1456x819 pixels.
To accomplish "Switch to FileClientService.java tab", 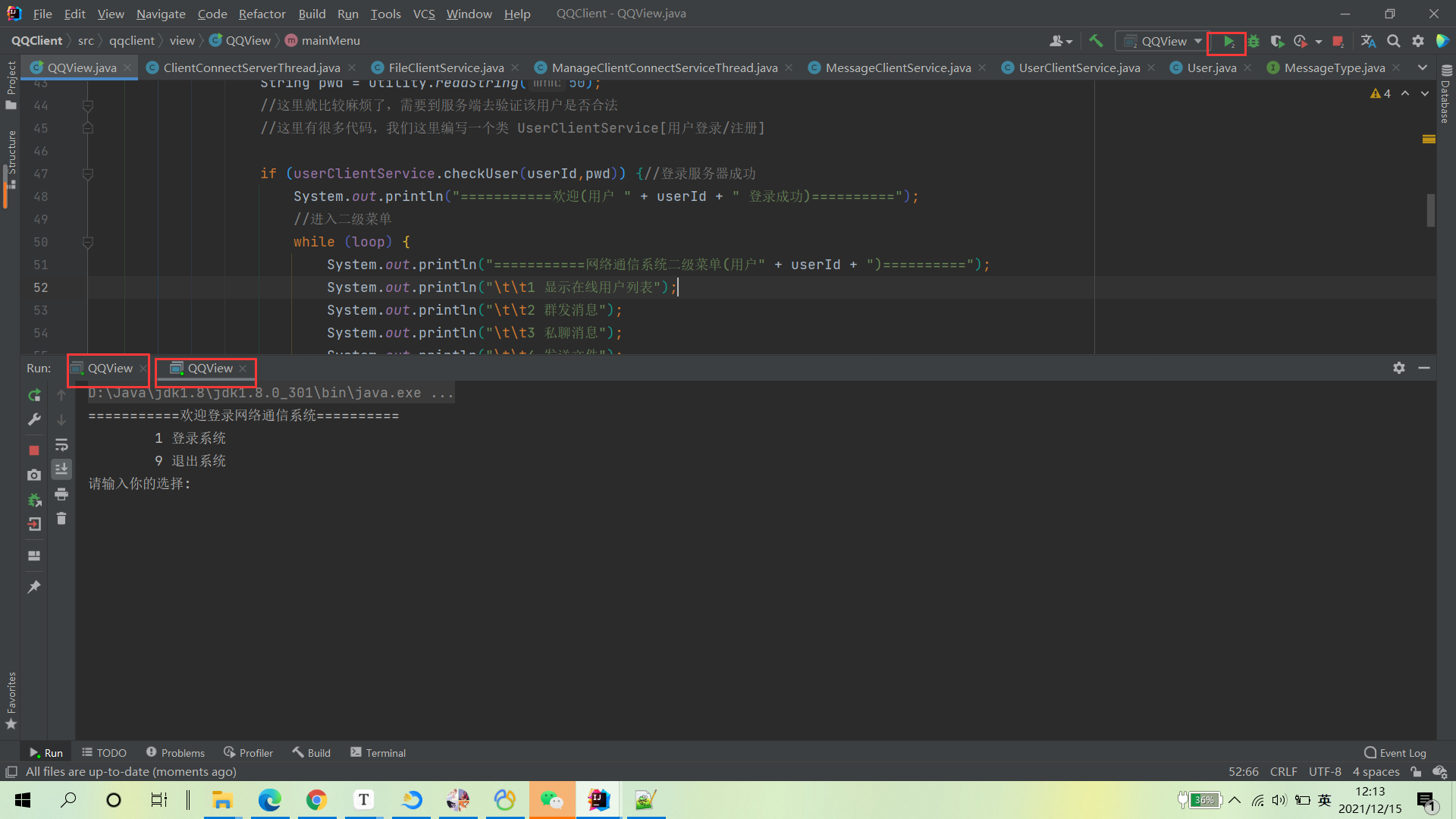I will click(445, 67).
